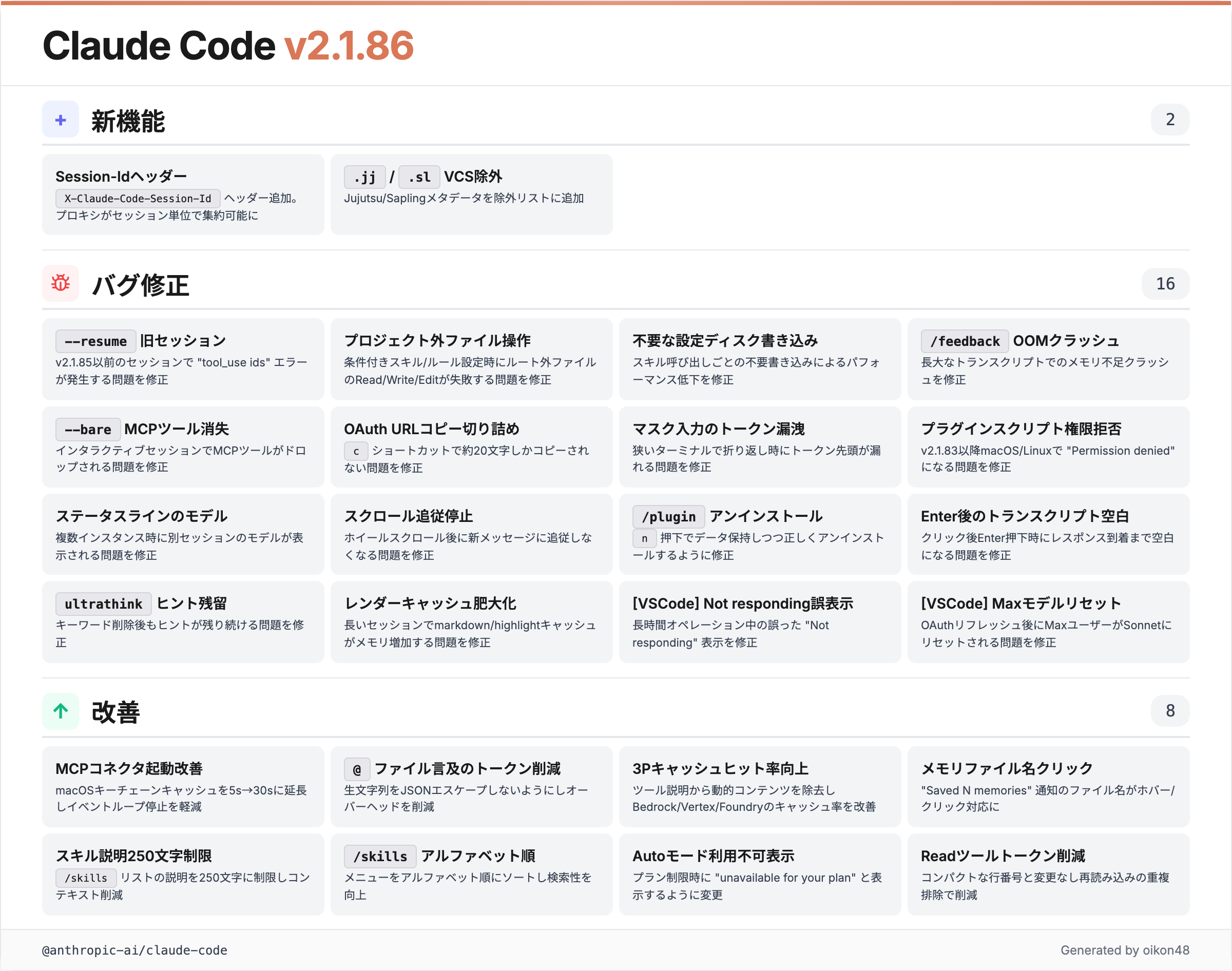The height and width of the screenshot is (971, 1232).
Task: Click the large /skills tag before アルファベット順
Action: (x=380, y=856)
